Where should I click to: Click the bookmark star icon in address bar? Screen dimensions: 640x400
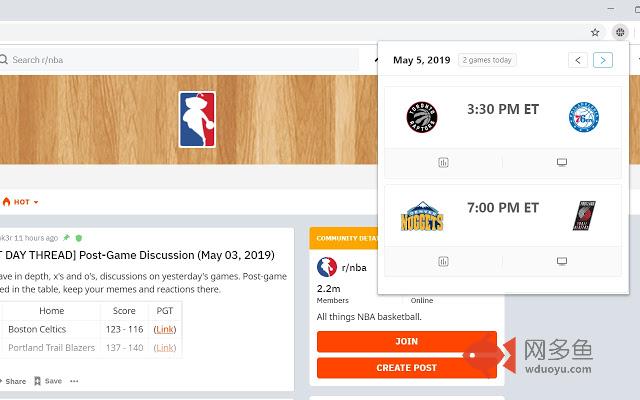(595, 32)
